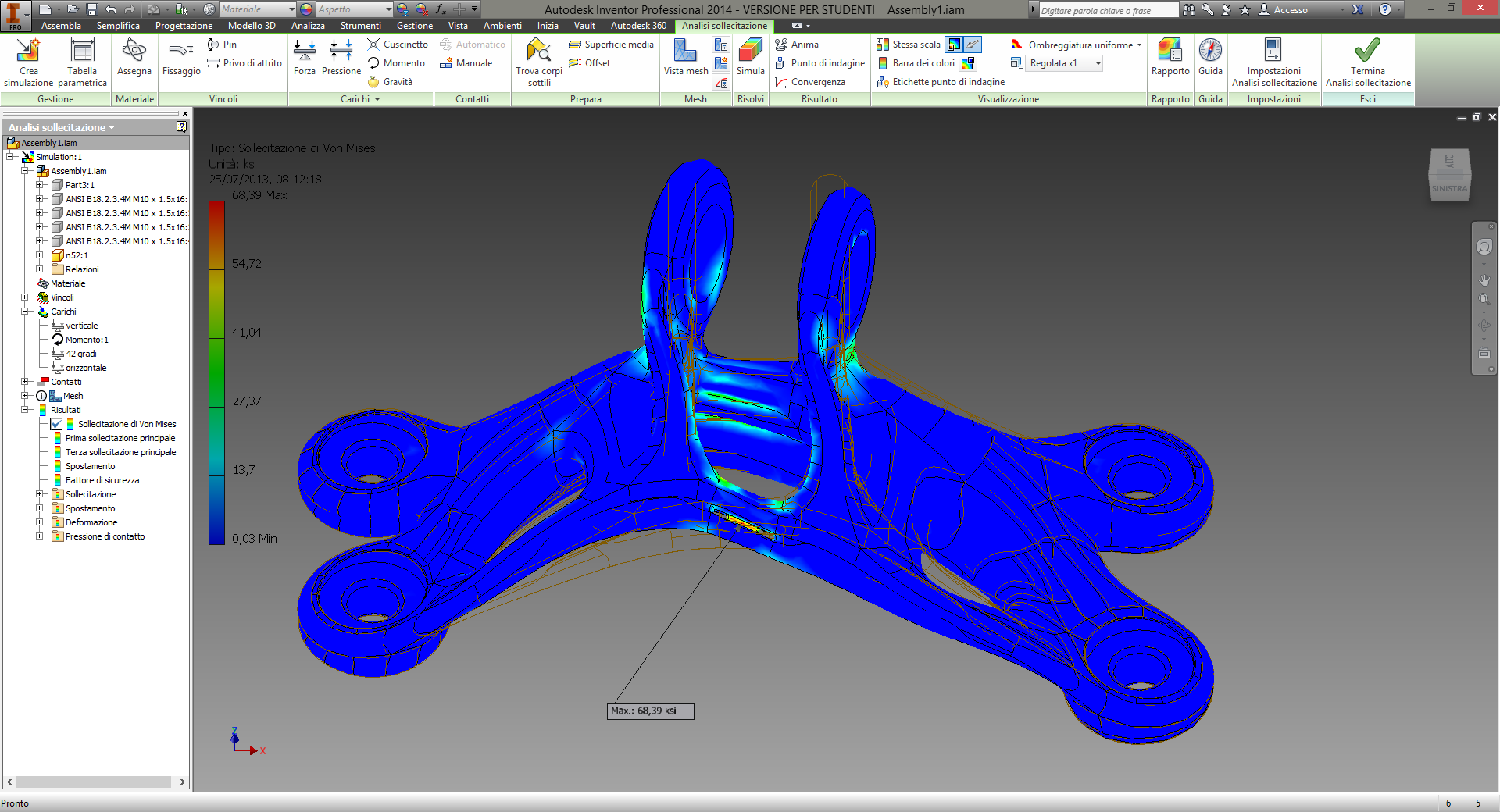The width and height of the screenshot is (1500, 812).
Task: Expand the Contatti tree node
Action: point(25,382)
